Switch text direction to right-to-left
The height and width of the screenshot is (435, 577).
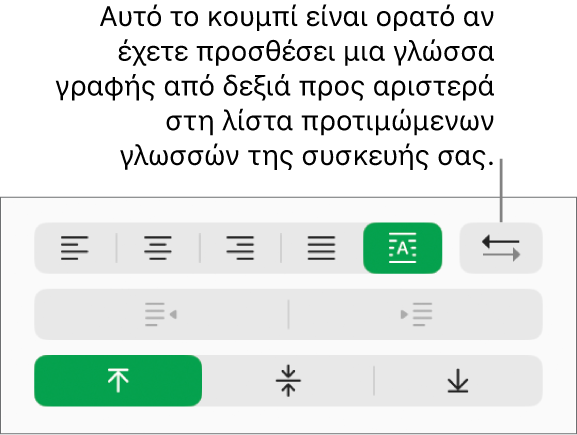(x=501, y=248)
